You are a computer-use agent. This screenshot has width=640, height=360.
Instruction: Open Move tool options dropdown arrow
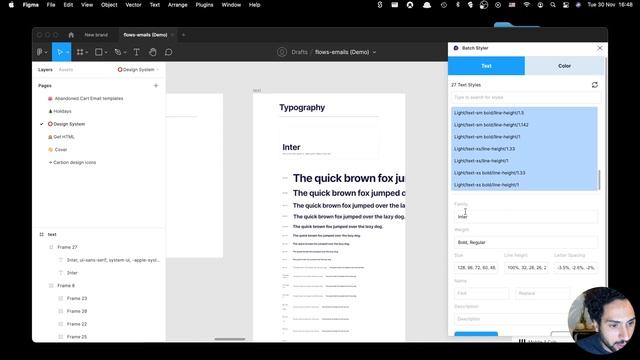[67, 52]
